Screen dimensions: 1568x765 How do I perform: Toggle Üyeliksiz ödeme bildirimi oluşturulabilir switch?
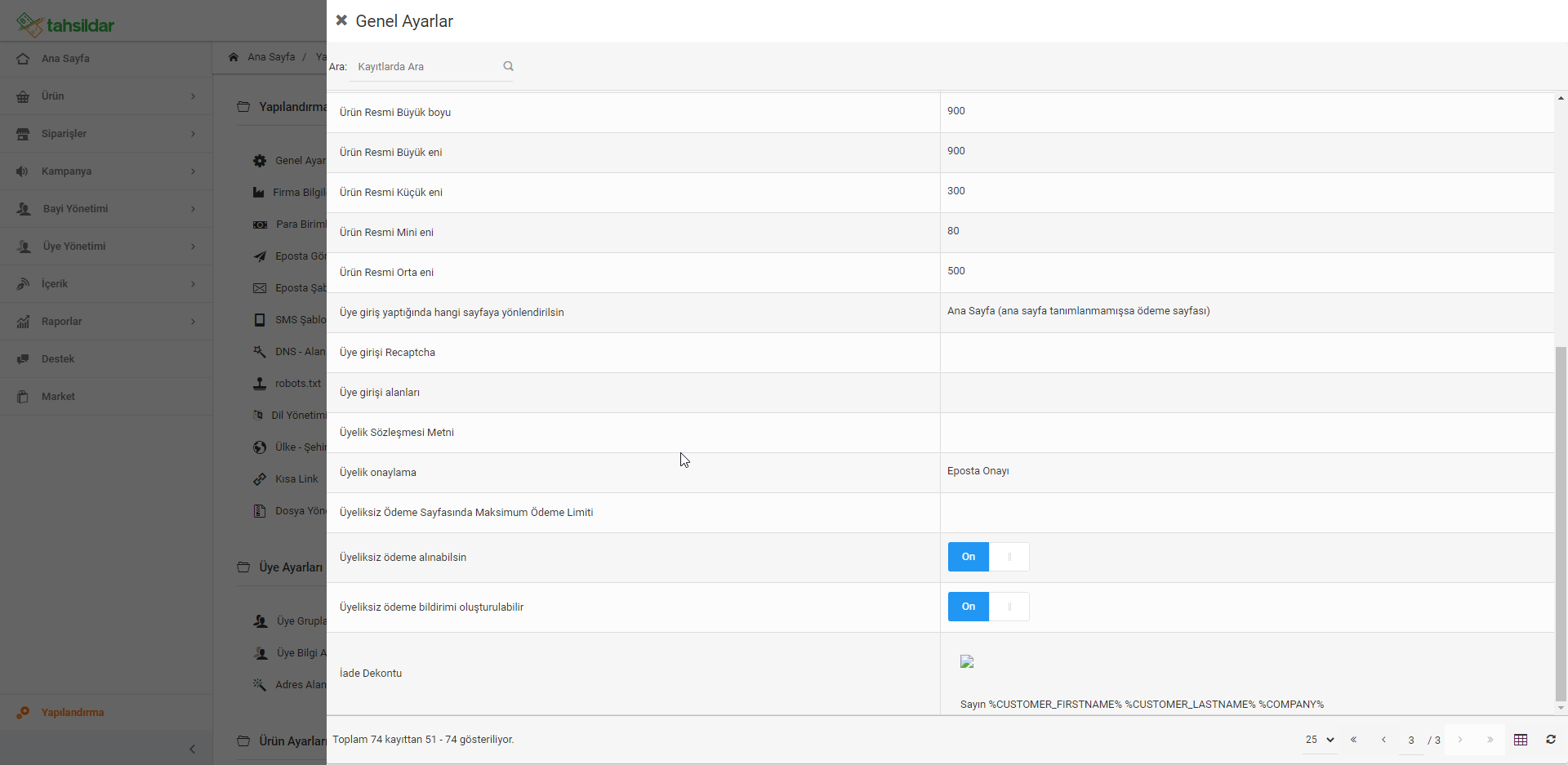pyautogui.click(x=988, y=607)
